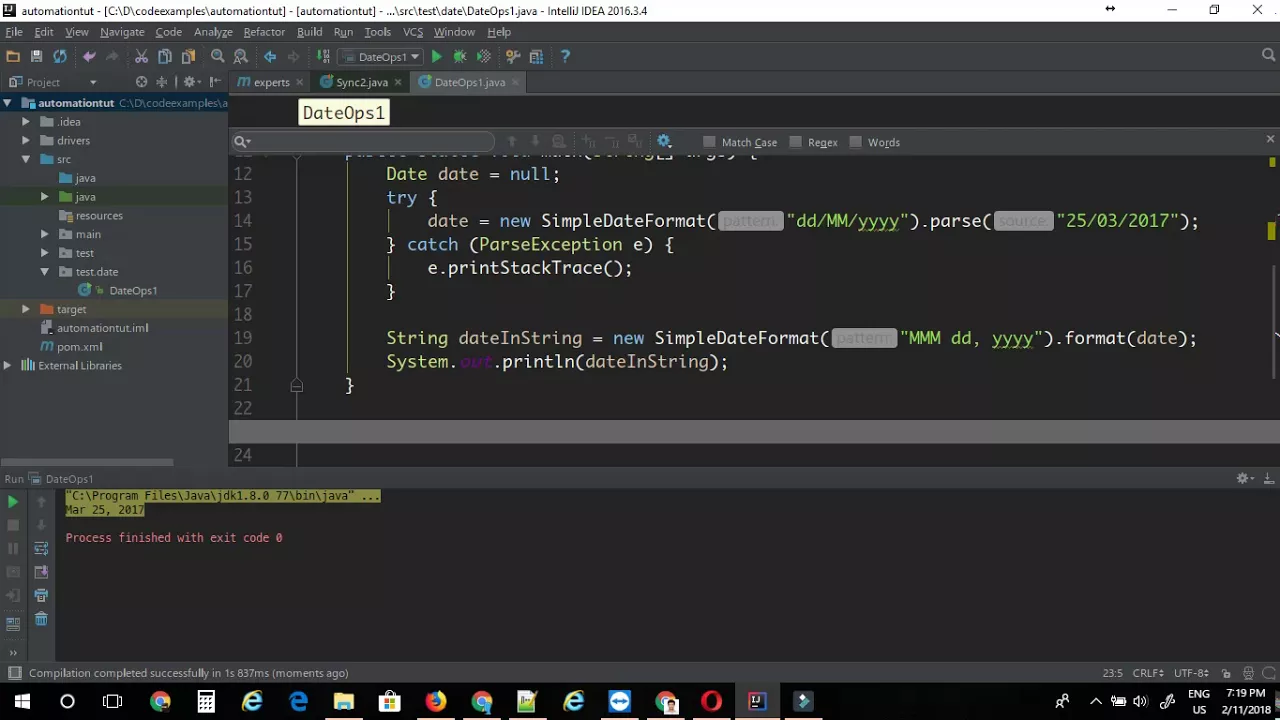Click the blue Back navigation arrow
1280x720 pixels.
tap(270, 57)
